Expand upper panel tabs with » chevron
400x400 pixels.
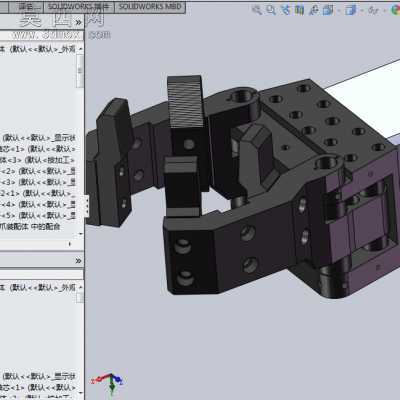[x=78, y=22]
